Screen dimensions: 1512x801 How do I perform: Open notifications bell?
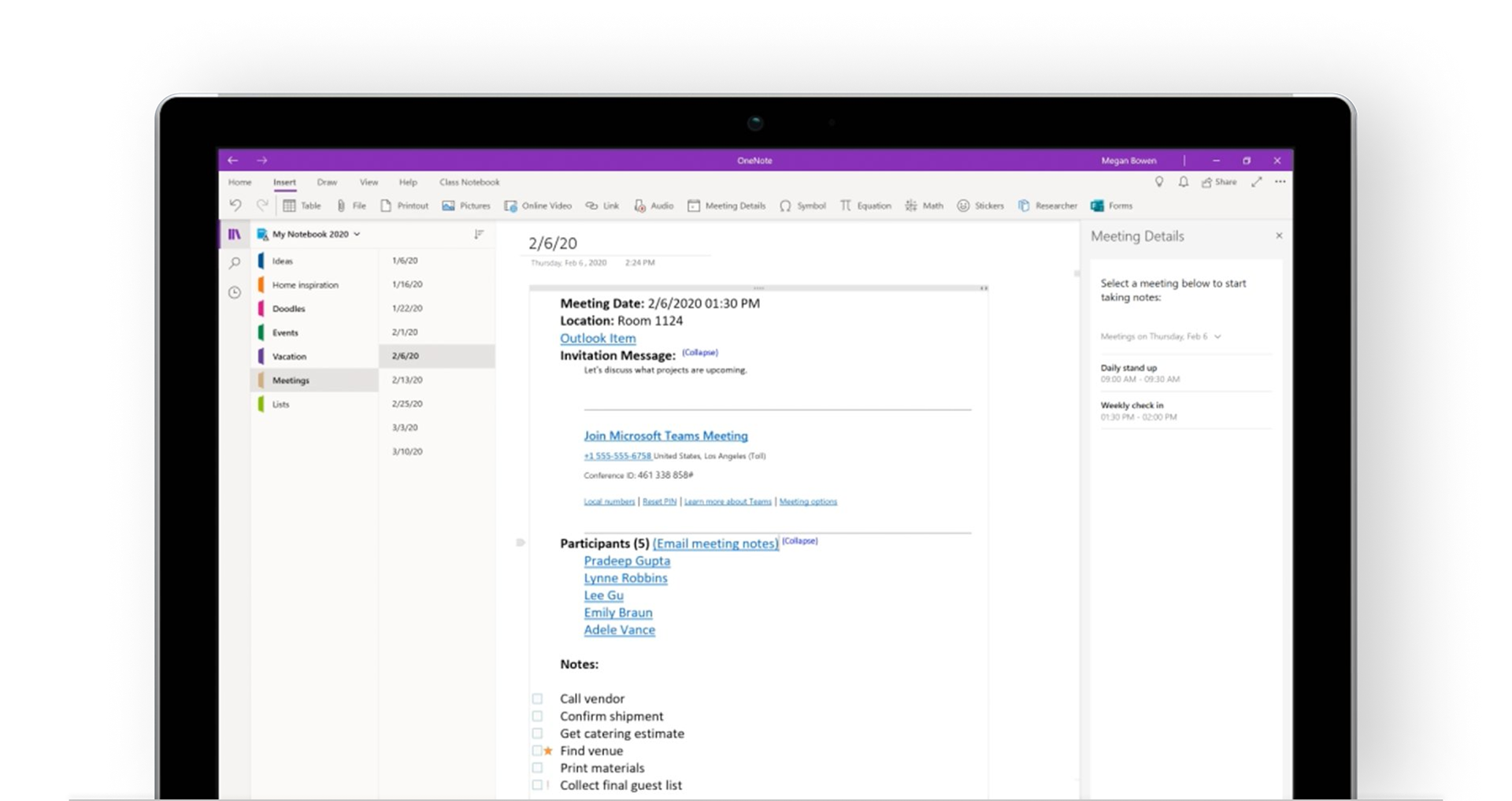[1183, 182]
